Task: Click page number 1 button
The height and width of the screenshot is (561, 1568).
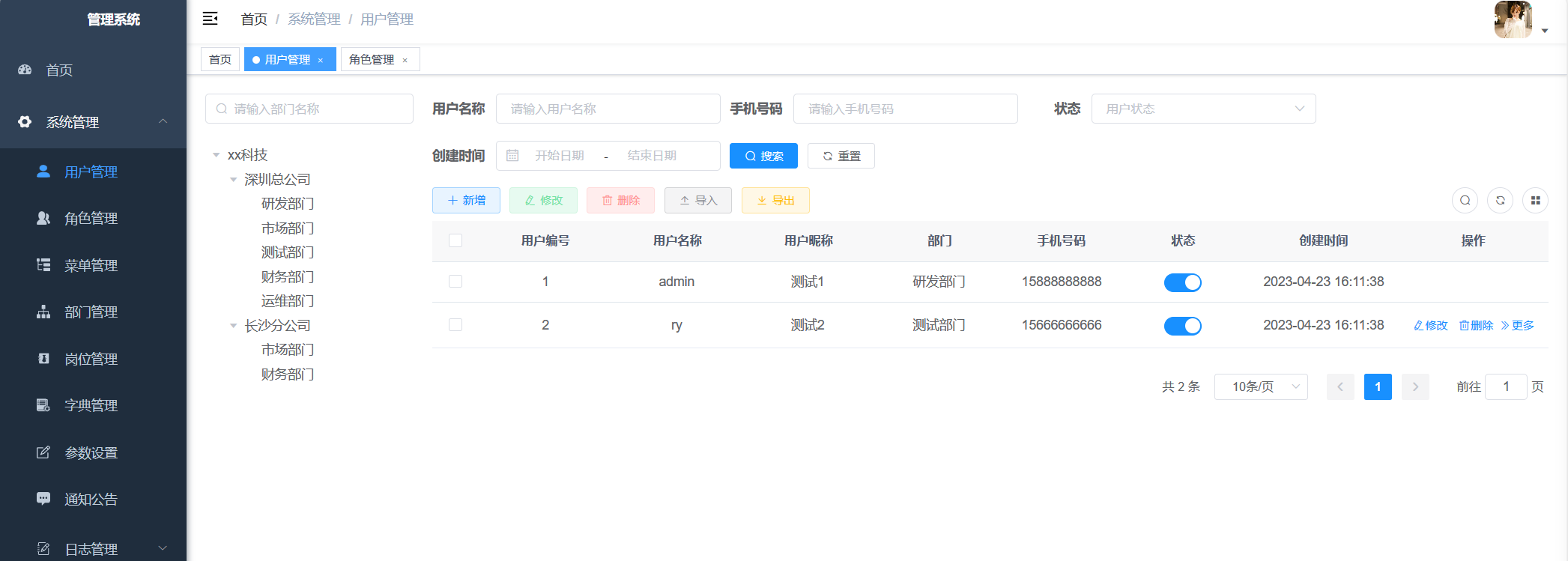Action: click(1378, 386)
